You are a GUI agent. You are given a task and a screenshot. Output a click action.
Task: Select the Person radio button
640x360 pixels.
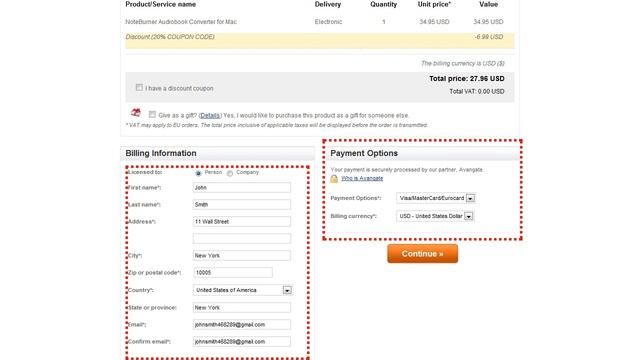coord(198,173)
